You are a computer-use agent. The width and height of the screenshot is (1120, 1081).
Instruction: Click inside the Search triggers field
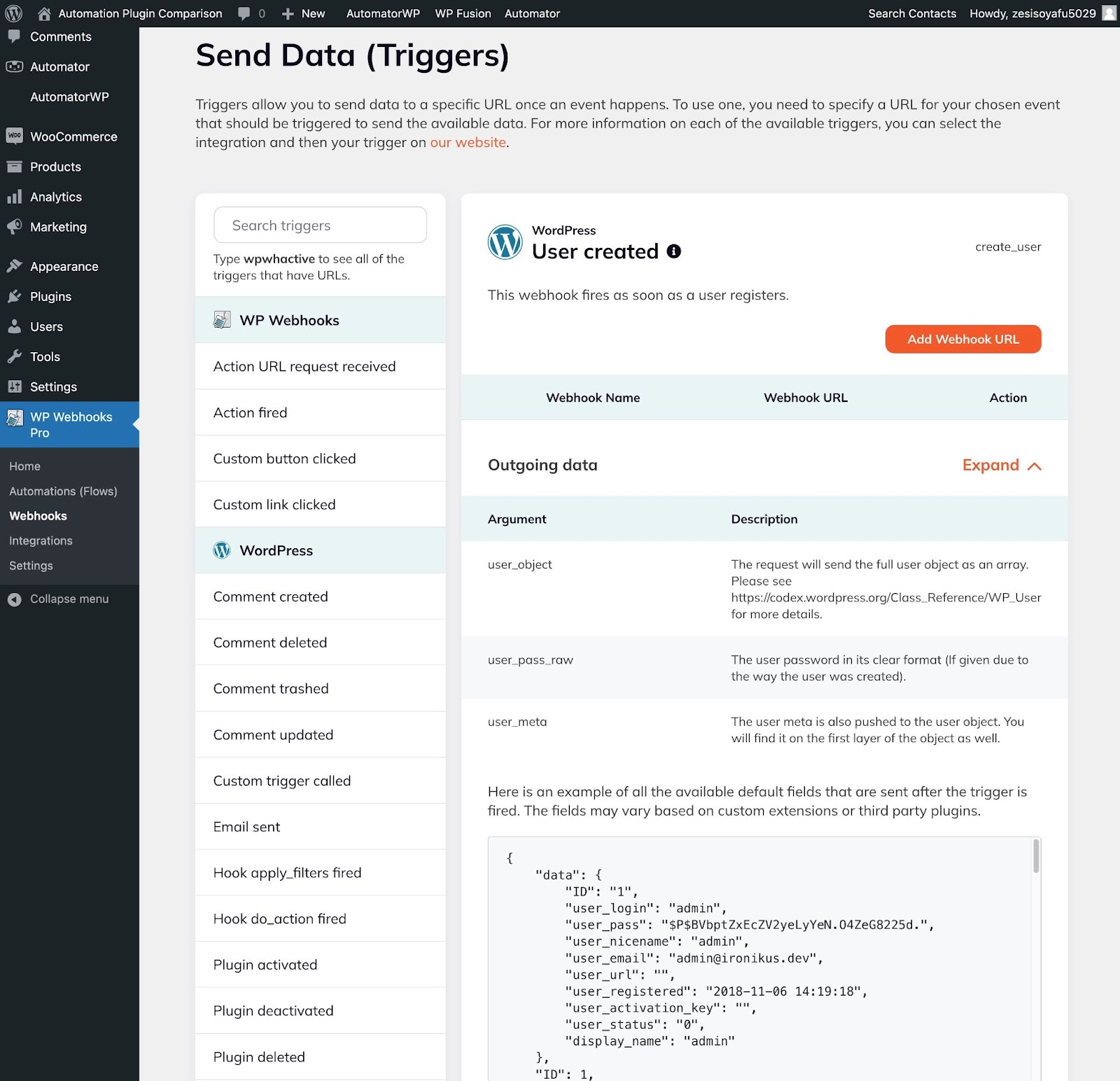coord(320,225)
